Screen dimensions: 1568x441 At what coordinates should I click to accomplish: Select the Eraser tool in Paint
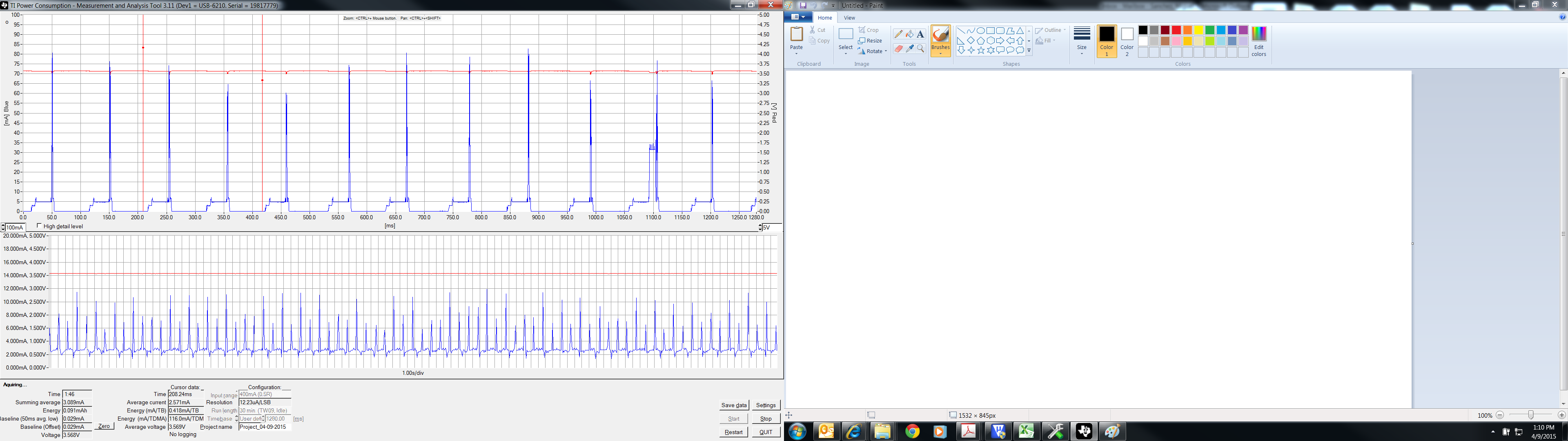[x=898, y=49]
